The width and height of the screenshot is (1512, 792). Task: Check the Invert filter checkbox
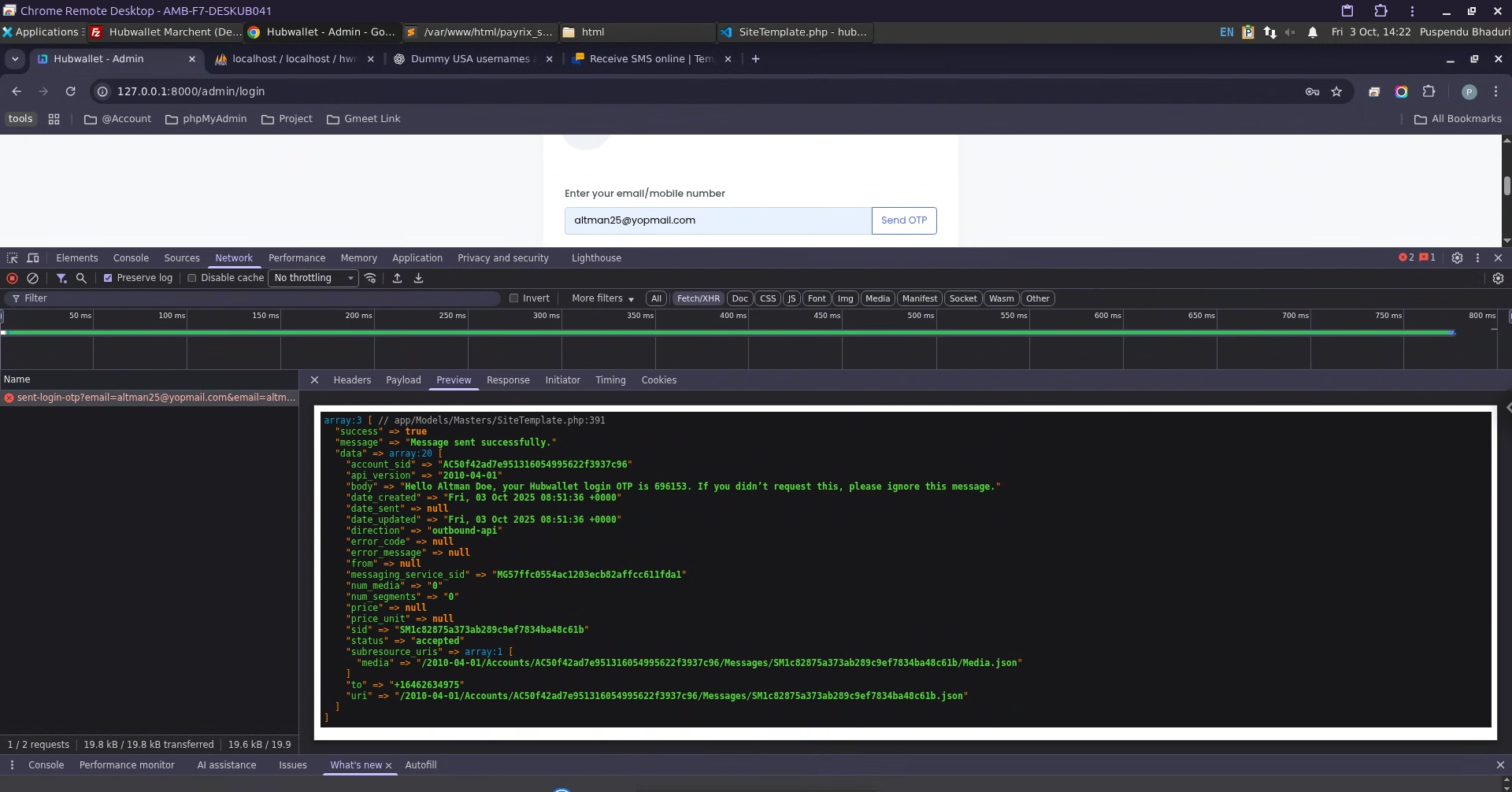coord(514,298)
